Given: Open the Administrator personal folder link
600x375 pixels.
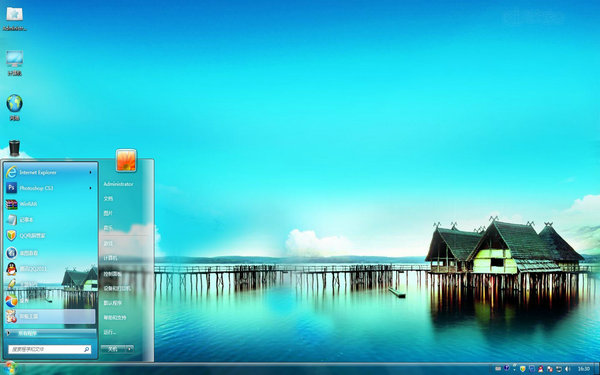Looking at the screenshot, I should [118, 184].
